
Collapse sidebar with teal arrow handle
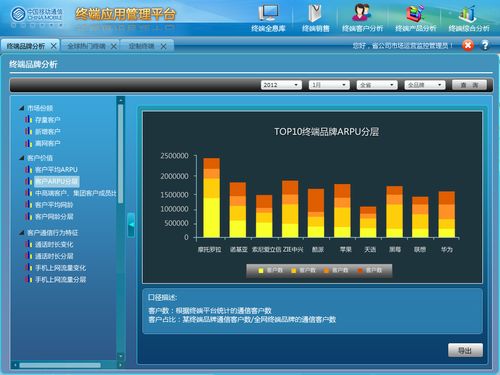point(131,225)
